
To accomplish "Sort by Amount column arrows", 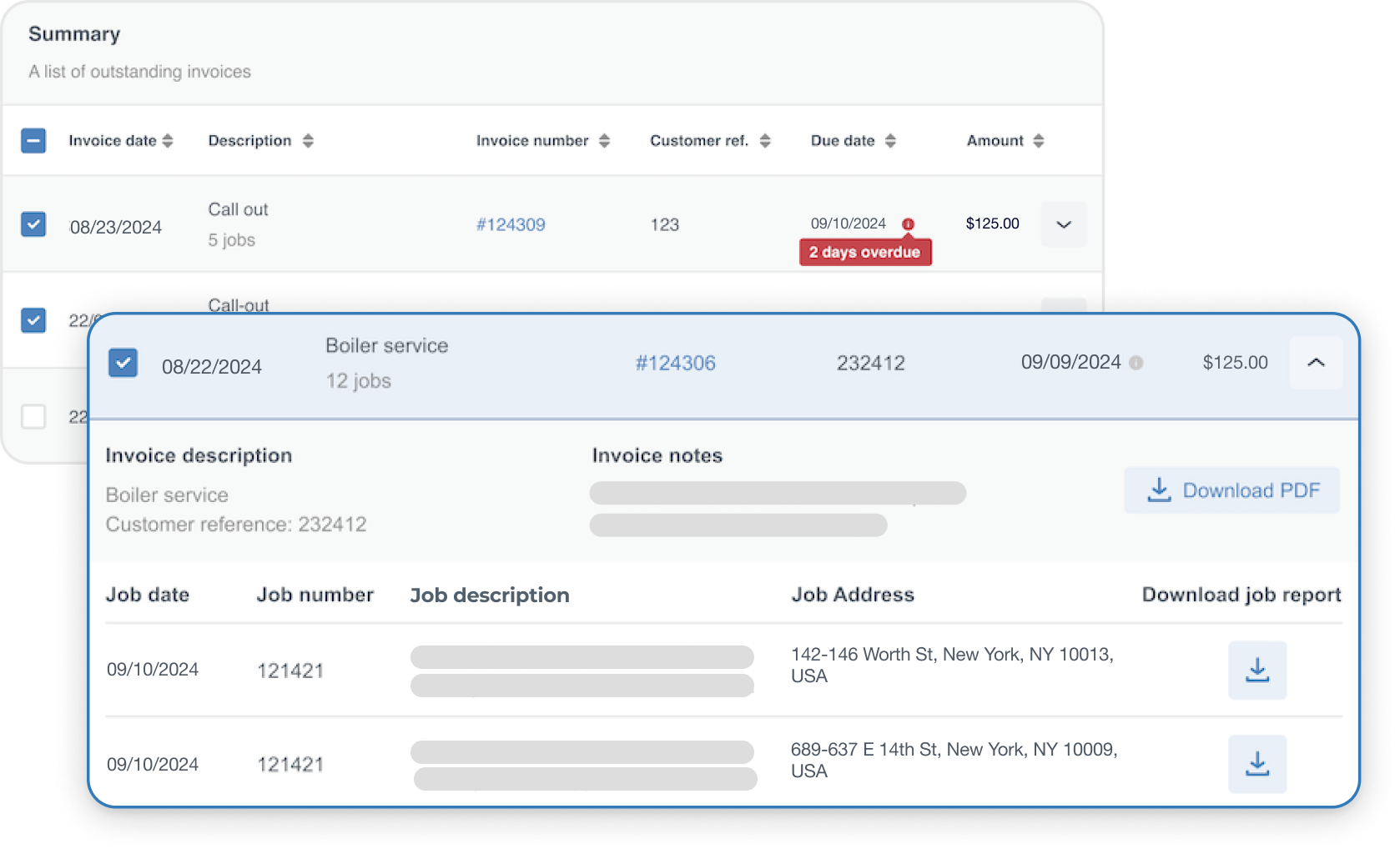I will point(1038,141).
